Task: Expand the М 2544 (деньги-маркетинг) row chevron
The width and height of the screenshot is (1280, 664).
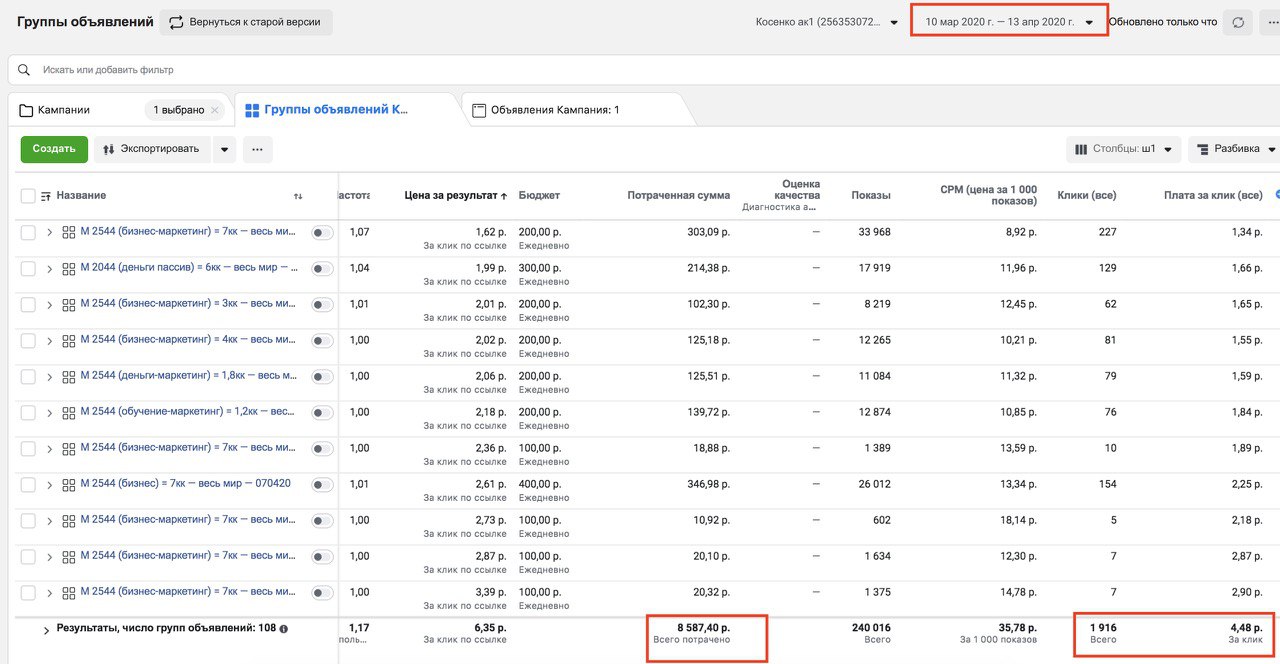Action: [49, 376]
